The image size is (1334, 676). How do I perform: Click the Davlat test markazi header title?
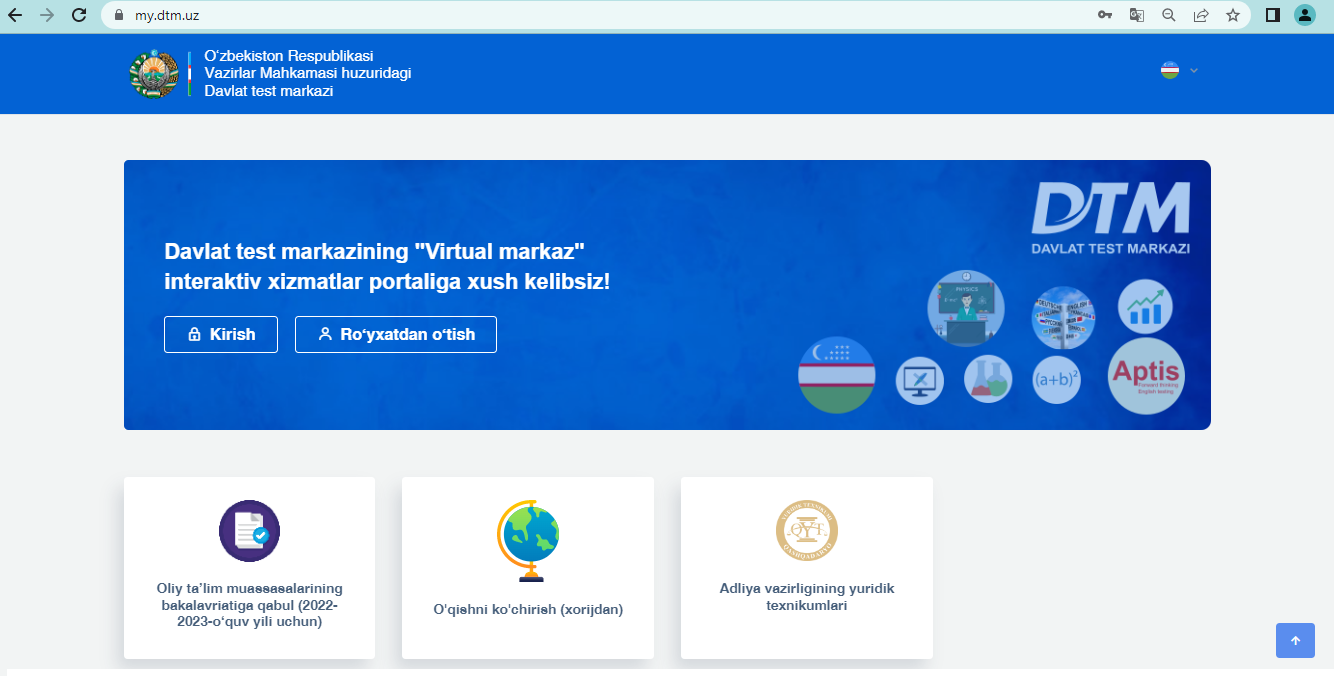click(307, 74)
